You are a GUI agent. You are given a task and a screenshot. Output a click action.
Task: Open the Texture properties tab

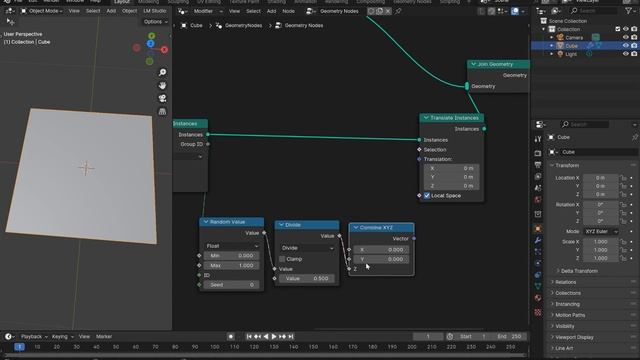click(x=538, y=313)
